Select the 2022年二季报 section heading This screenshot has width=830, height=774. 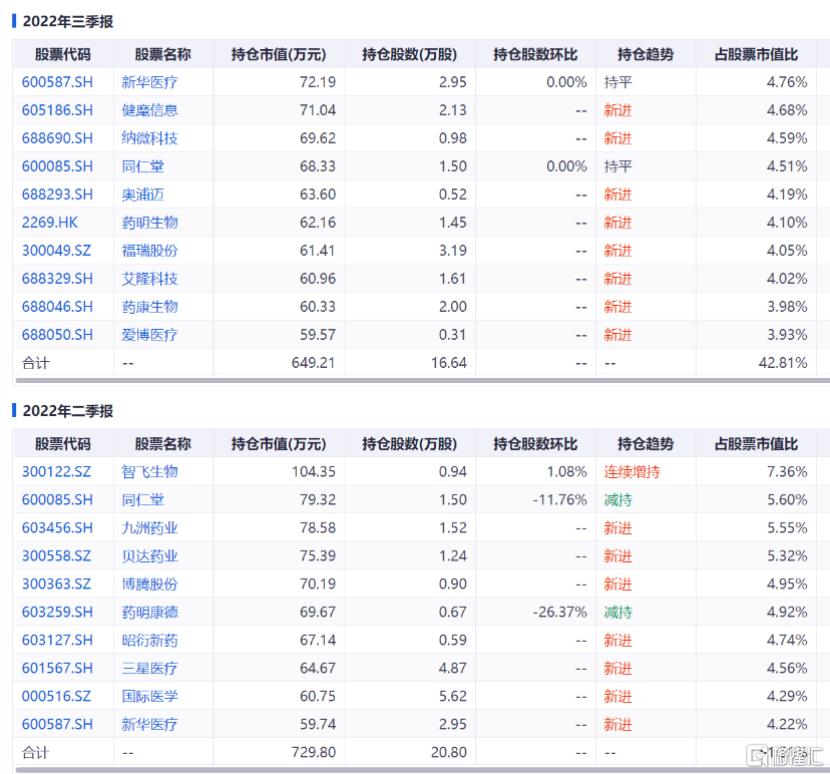pos(68,411)
